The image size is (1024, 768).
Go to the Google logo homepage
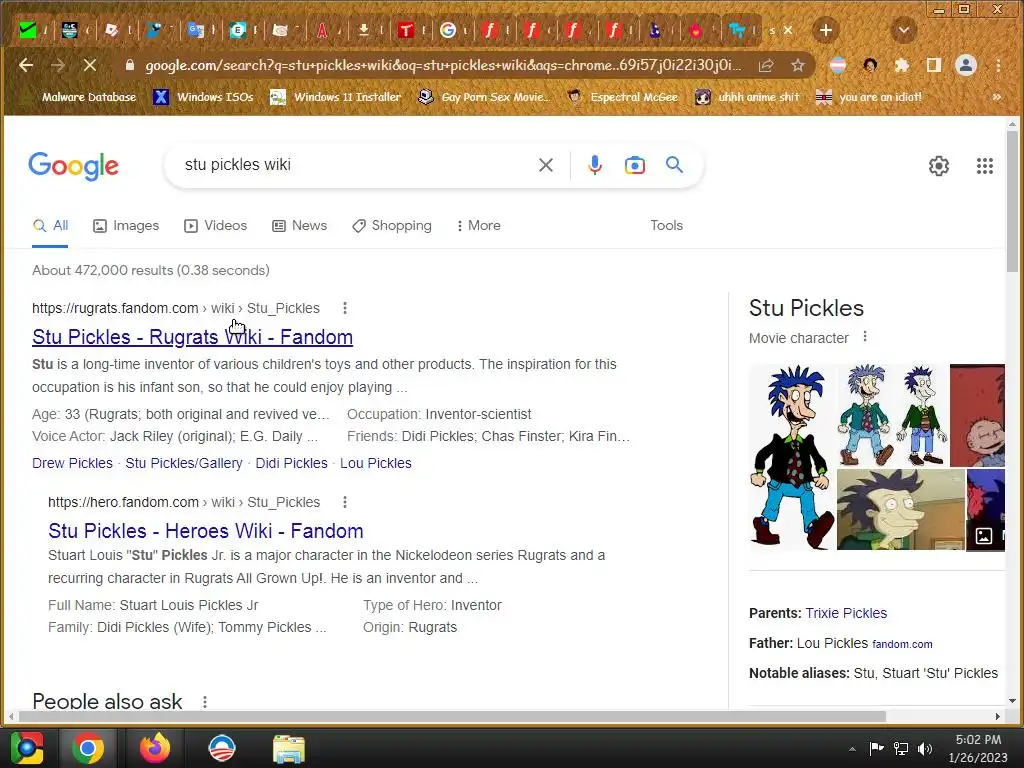[x=73, y=166]
